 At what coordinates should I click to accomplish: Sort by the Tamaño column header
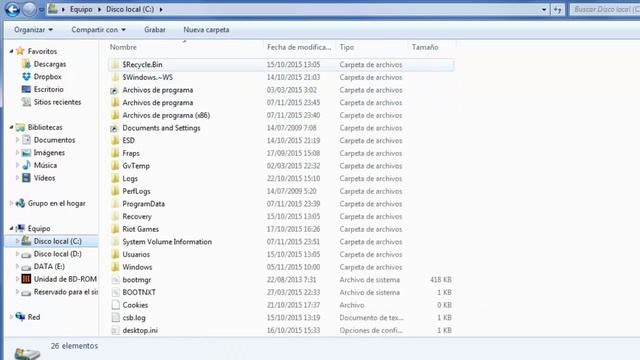[432, 47]
